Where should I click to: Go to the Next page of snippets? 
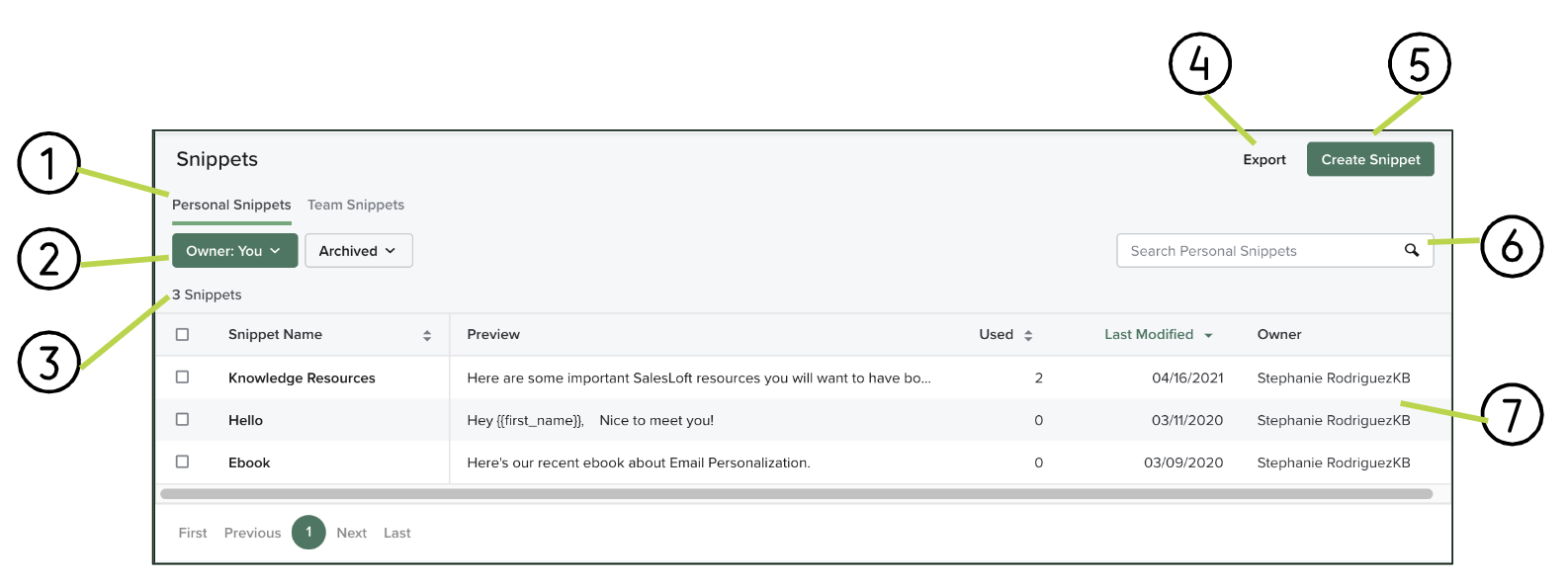point(351,533)
